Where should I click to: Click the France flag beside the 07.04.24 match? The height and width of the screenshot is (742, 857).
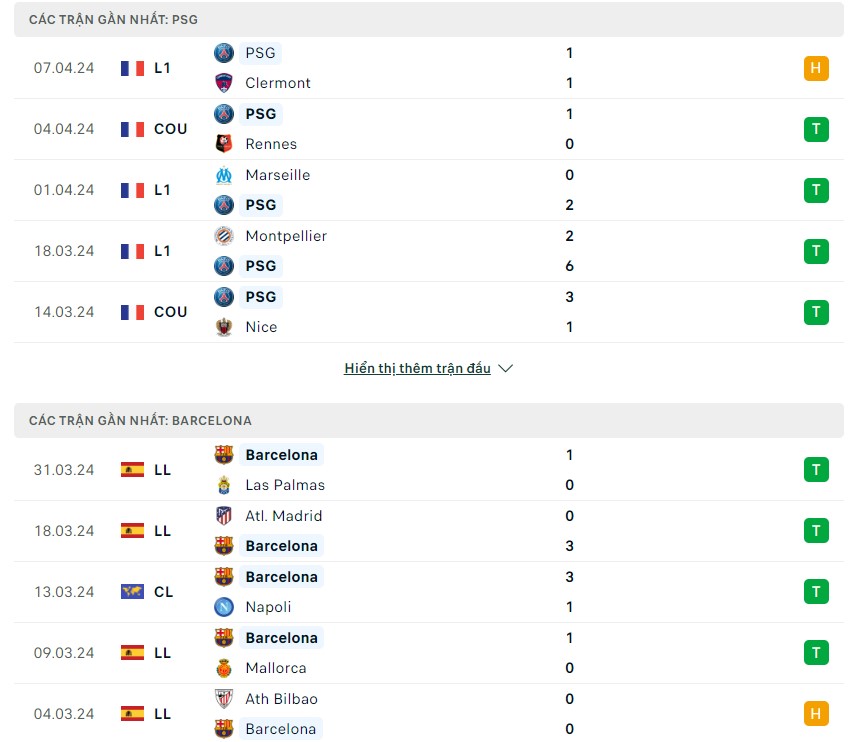pos(131,68)
